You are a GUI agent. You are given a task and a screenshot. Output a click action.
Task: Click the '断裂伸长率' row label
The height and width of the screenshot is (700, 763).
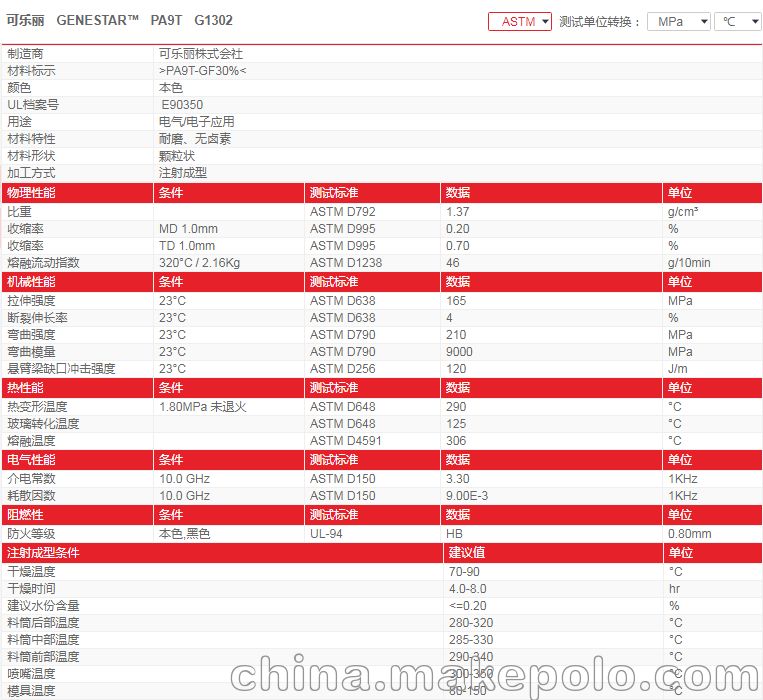37,318
